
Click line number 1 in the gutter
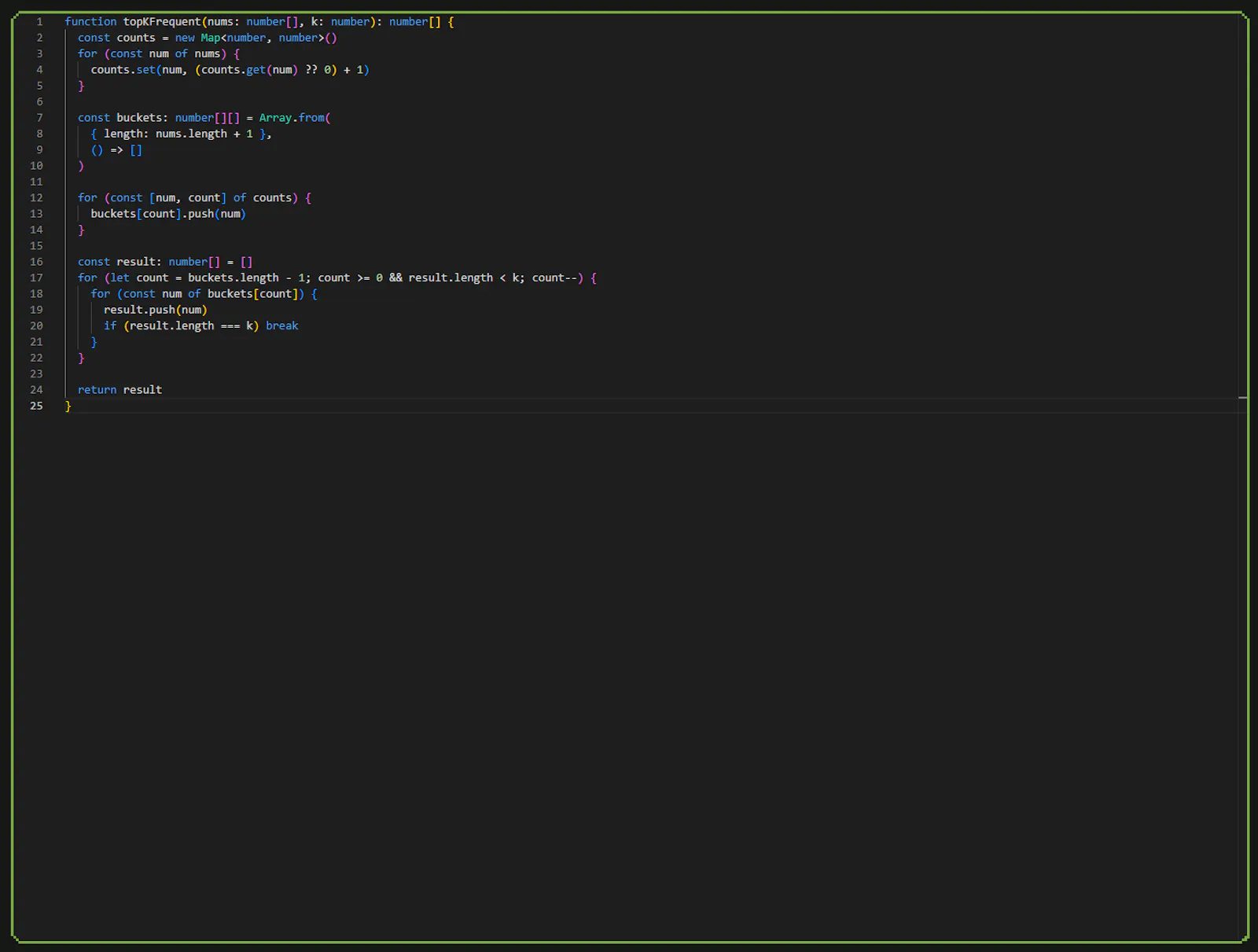[39, 22]
